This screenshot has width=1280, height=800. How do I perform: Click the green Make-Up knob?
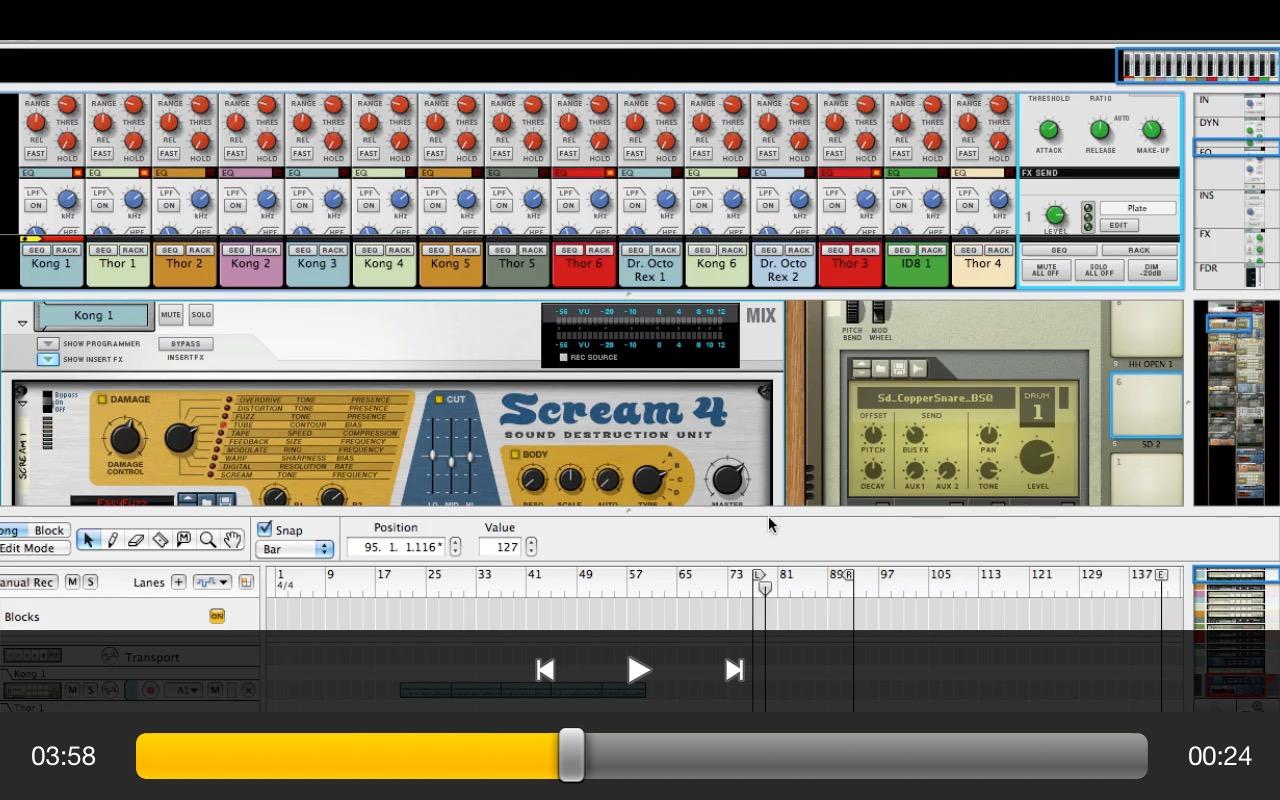pos(1151,130)
